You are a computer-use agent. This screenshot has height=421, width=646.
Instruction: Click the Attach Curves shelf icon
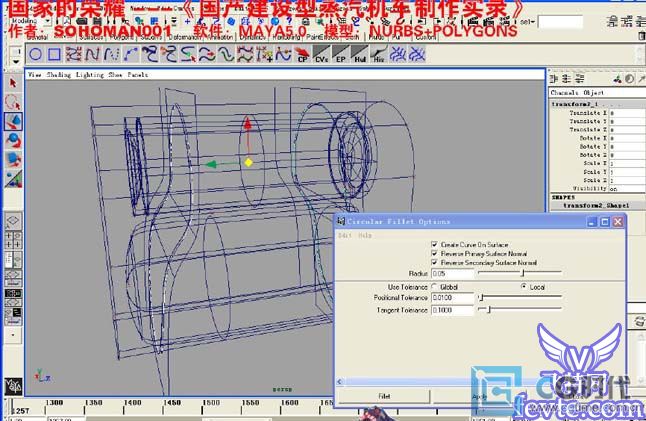click(150, 54)
